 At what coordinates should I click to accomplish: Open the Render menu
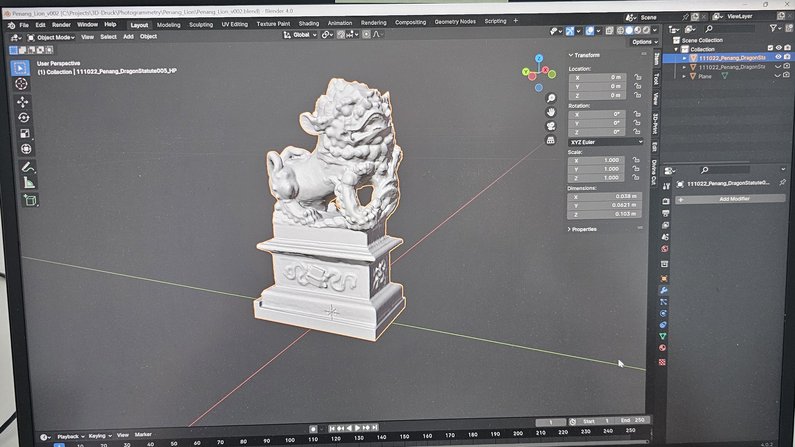[x=61, y=24]
